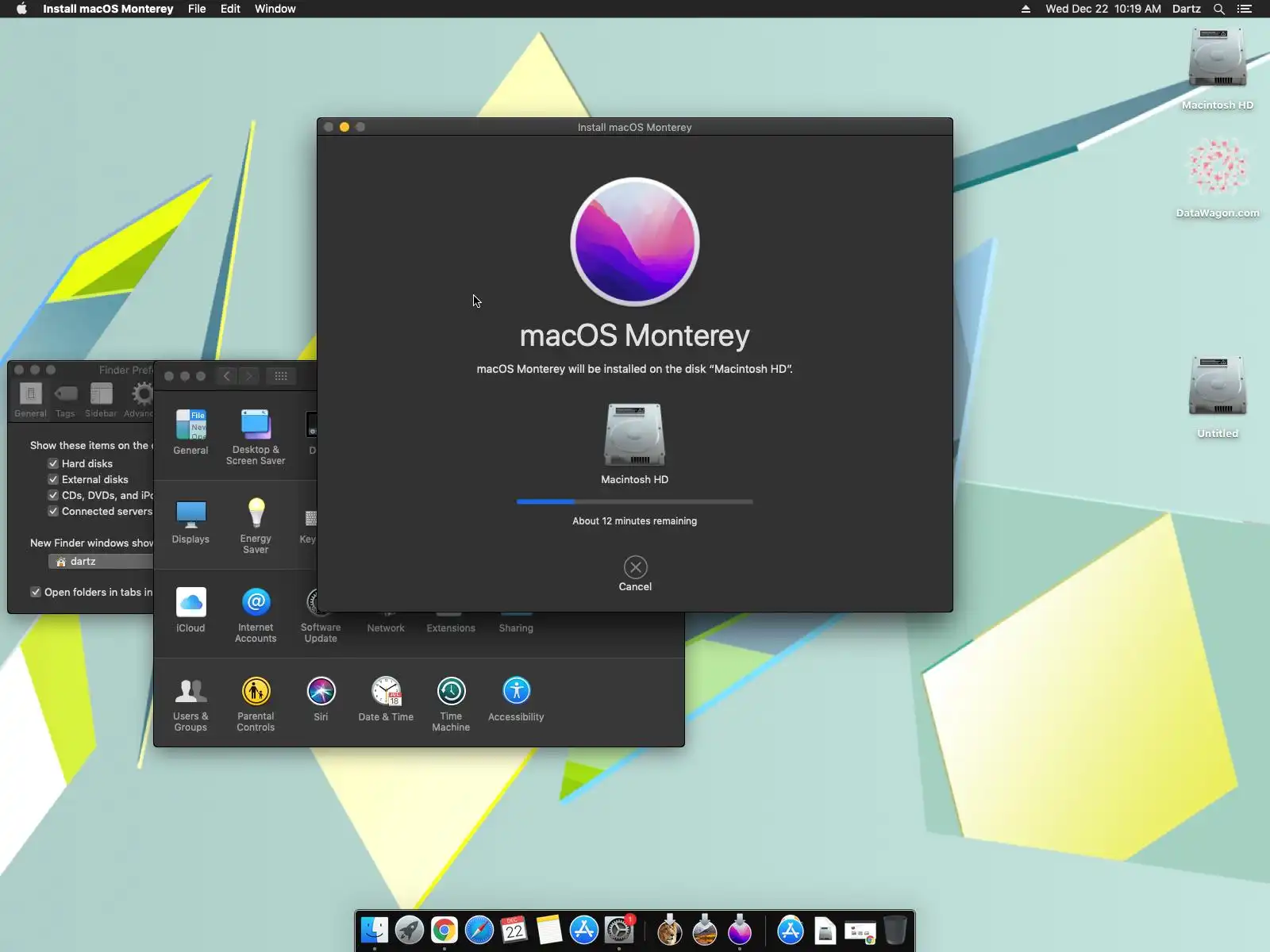Select DataWagon.com desktop icon
This screenshot has height=952, width=1270.
(1218, 178)
